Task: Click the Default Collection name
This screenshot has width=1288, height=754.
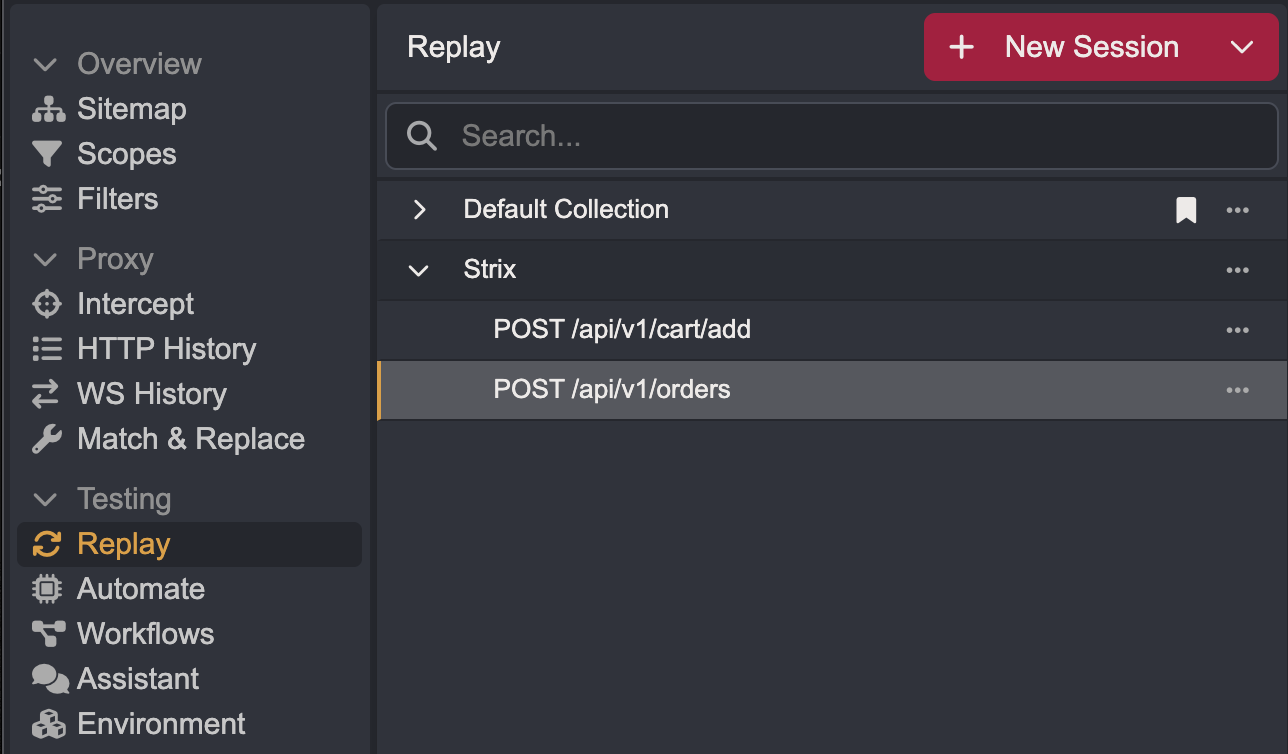Action: click(x=566, y=209)
